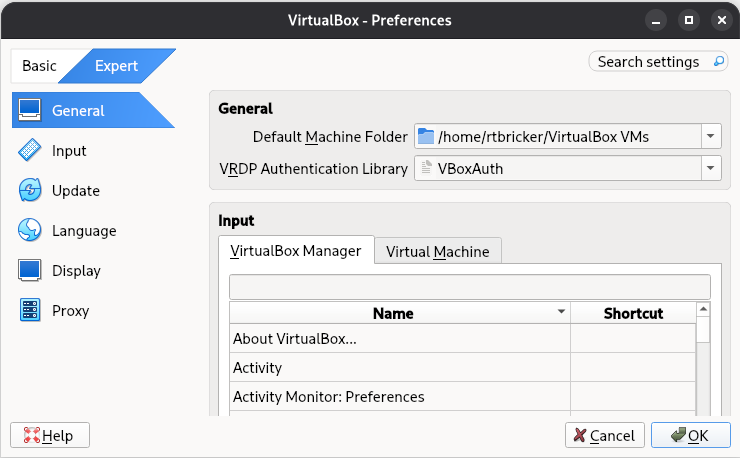
Task: Confirm with the OK button
Action: pyautogui.click(x=691, y=435)
